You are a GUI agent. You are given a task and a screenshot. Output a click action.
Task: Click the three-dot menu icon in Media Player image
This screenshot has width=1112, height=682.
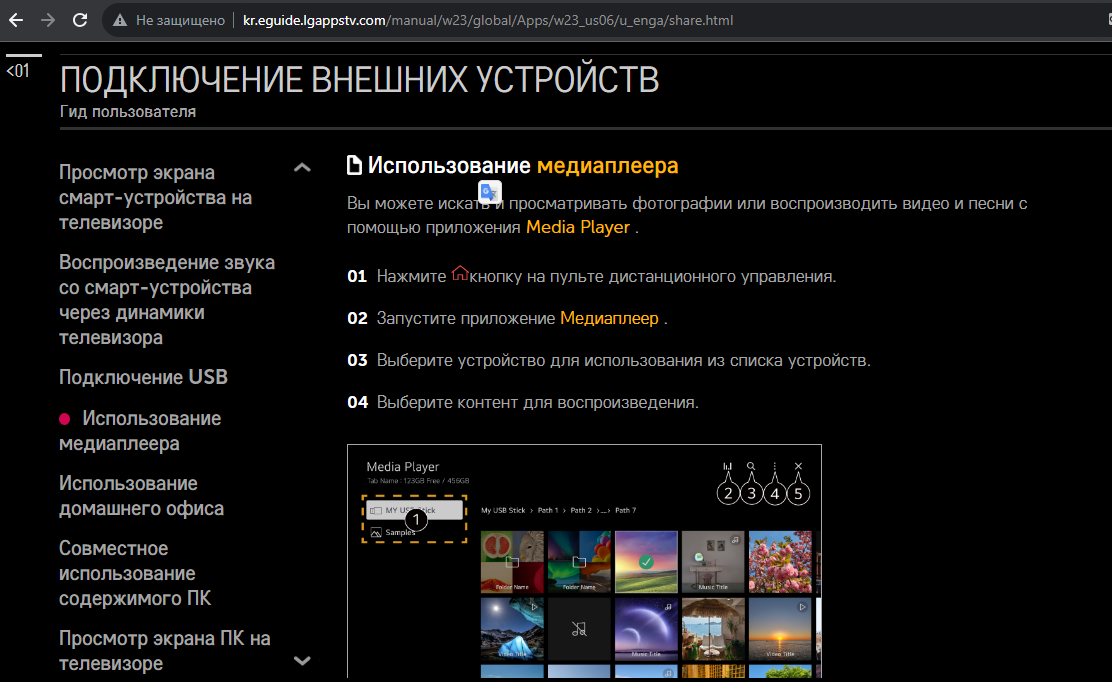pos(774,467)
